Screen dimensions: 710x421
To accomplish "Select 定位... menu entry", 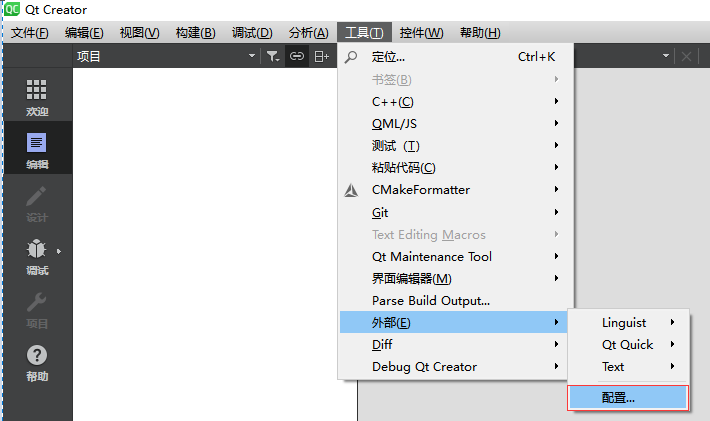I will tap(456, 57).
